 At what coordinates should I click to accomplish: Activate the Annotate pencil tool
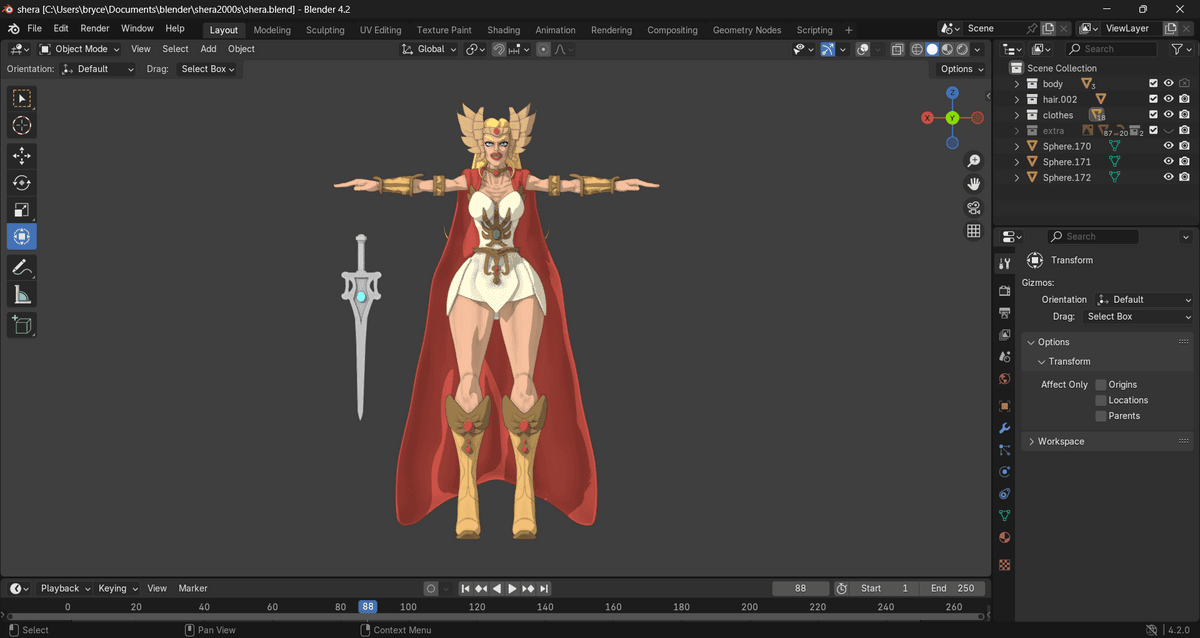point(22,267)
